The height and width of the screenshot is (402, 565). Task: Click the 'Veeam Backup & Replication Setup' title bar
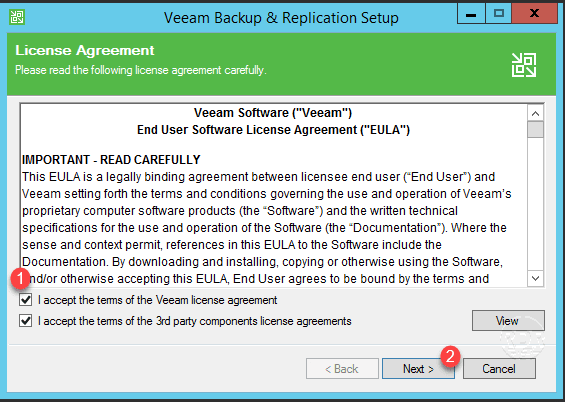[x=281, y=17]
